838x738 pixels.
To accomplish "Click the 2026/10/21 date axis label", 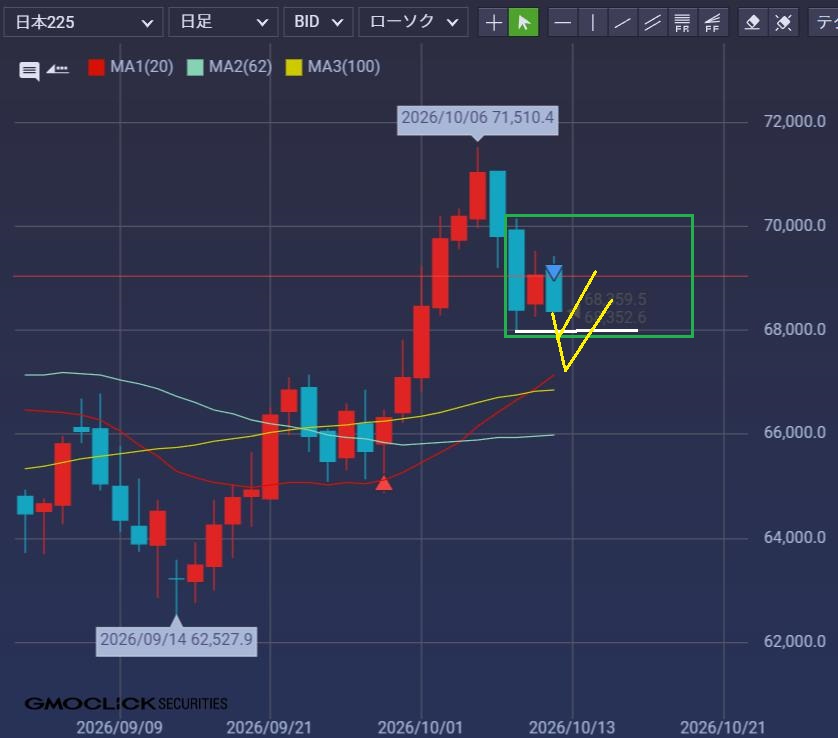I will (x=723, y=727).
